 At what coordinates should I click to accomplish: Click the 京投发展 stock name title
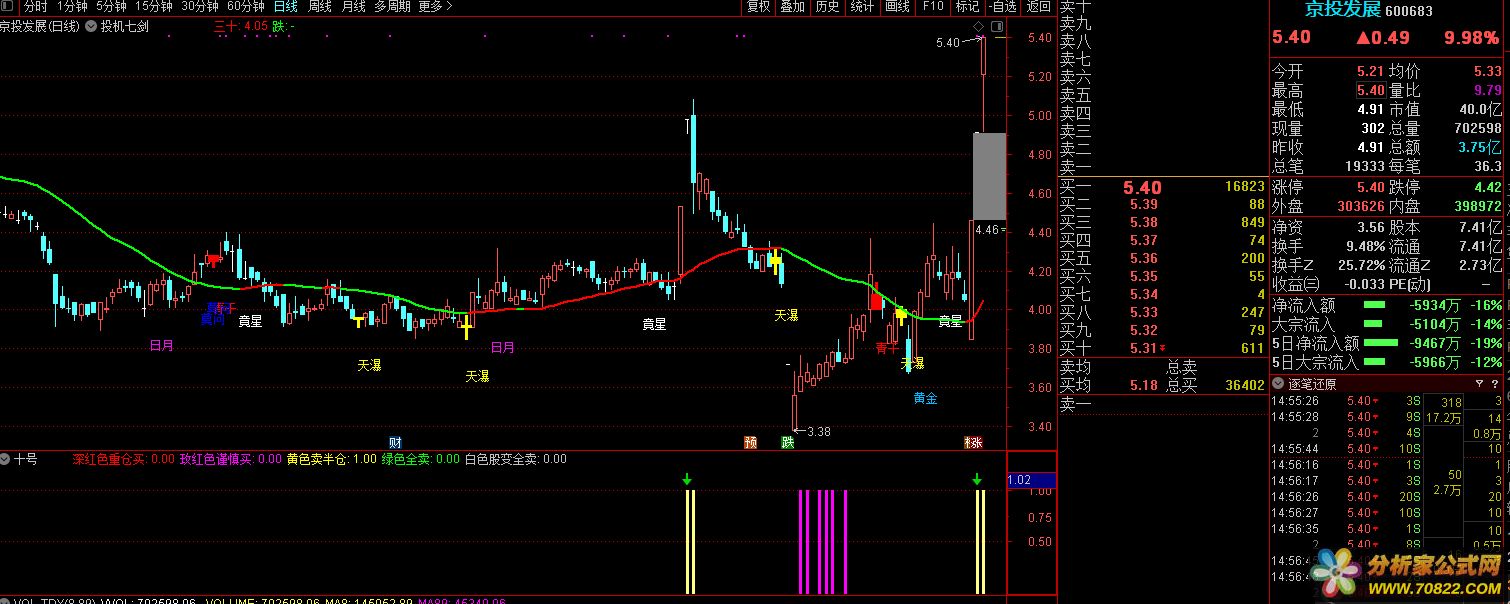pyautogui.click(x=1340, y=11)
